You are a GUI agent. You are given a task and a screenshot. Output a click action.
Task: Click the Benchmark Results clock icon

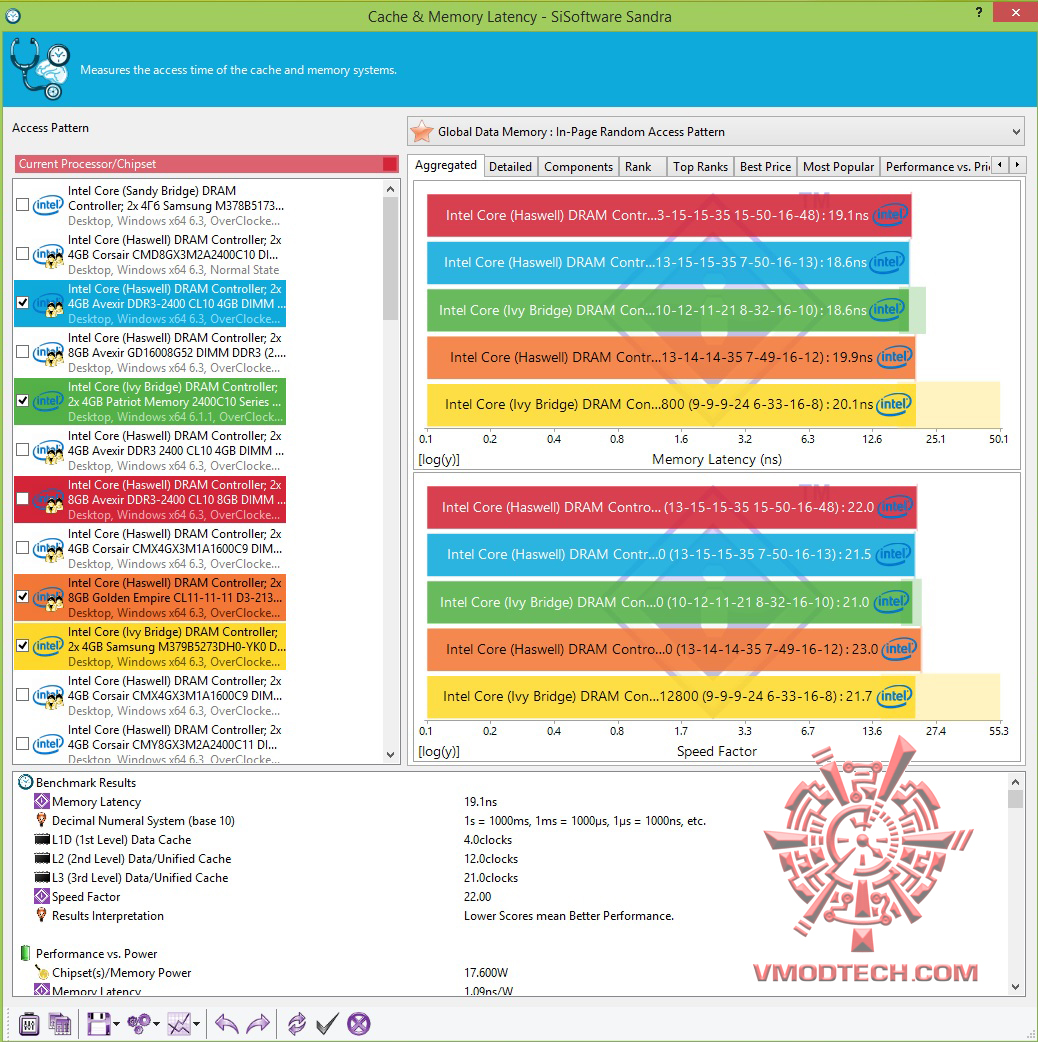coord(25,782)
